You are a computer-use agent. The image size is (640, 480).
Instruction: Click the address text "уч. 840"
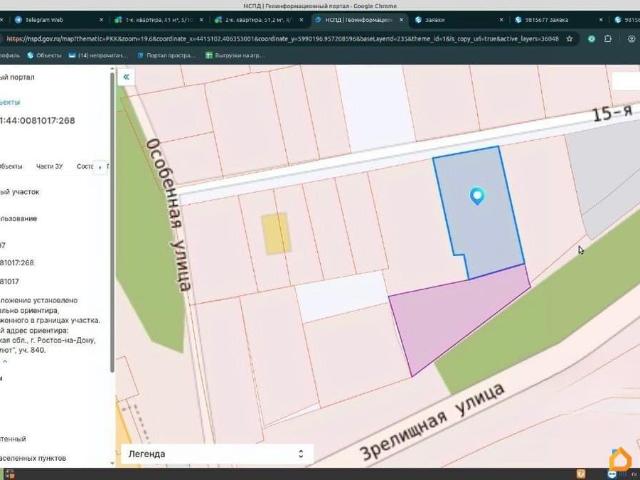pos(31,350)
